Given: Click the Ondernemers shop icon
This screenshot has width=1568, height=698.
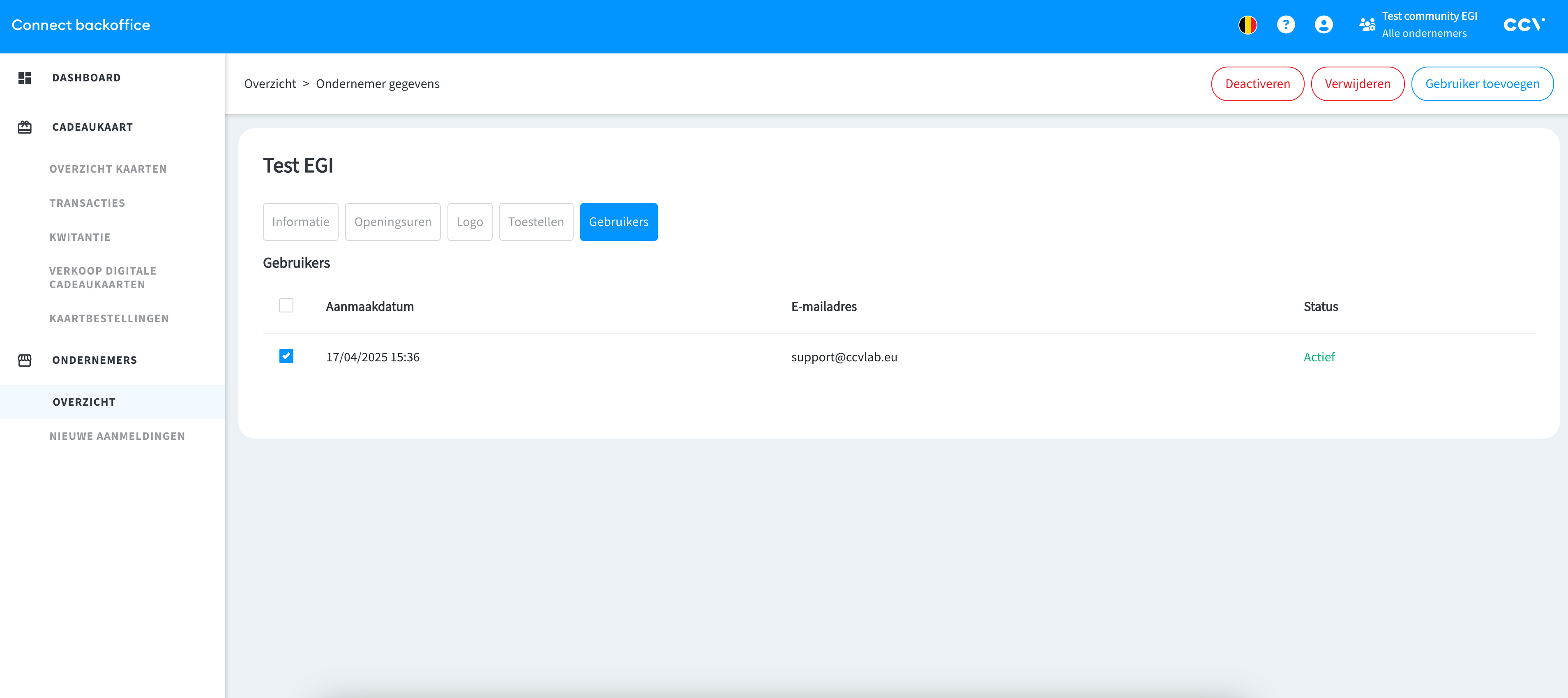Looking at the screenshot, I should 25,360.
